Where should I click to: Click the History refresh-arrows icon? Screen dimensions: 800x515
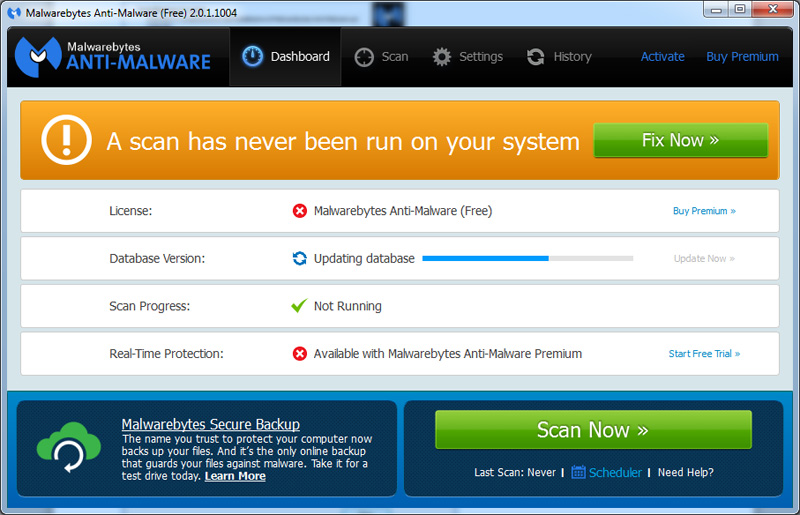pyautogui.click(x=535, y=57)
